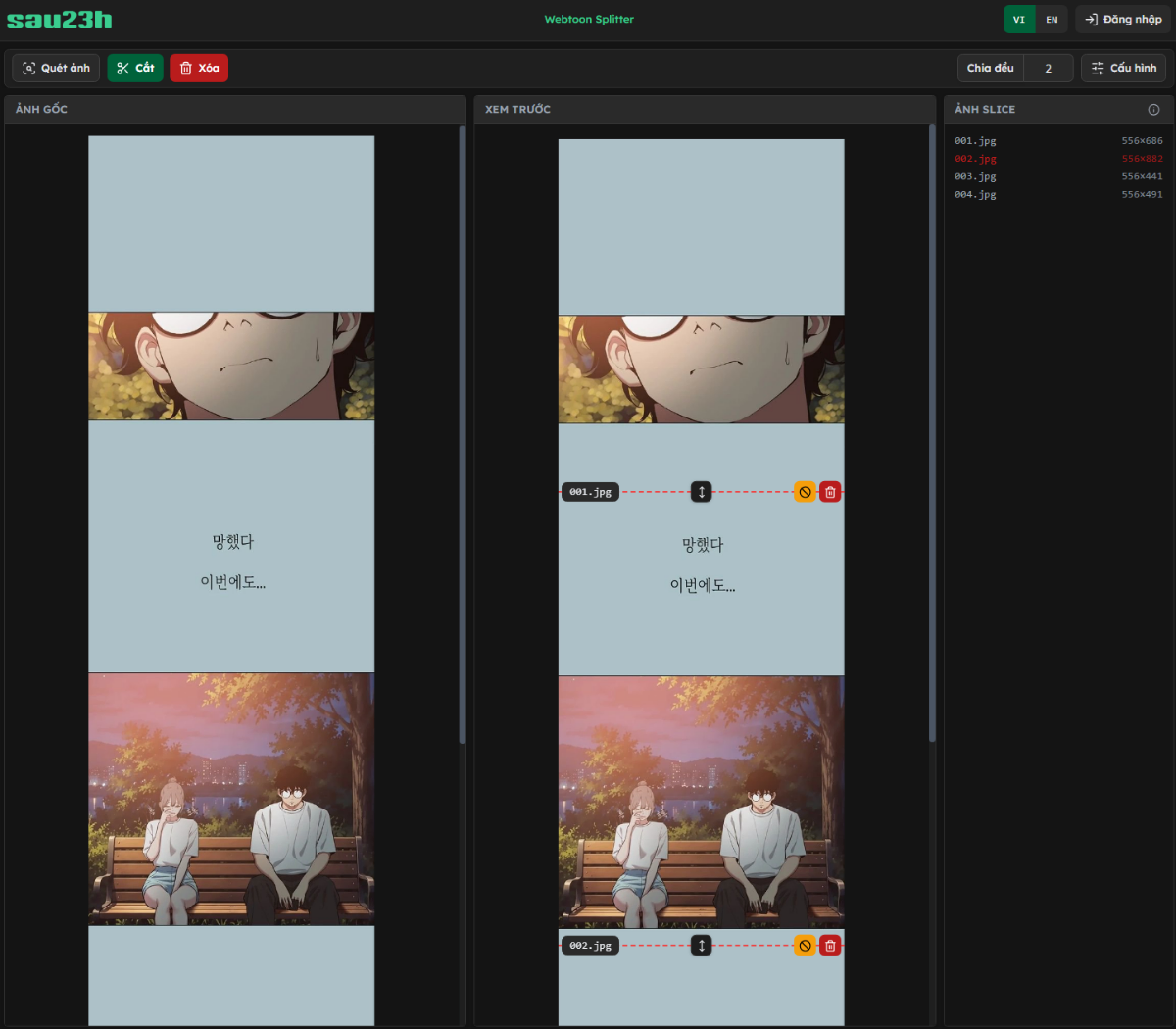Image resolution: width=1176 pixels, height=1029 pixels.
Task: Click the orange skip icon on 002.jpg line
Action: point(805,946)
